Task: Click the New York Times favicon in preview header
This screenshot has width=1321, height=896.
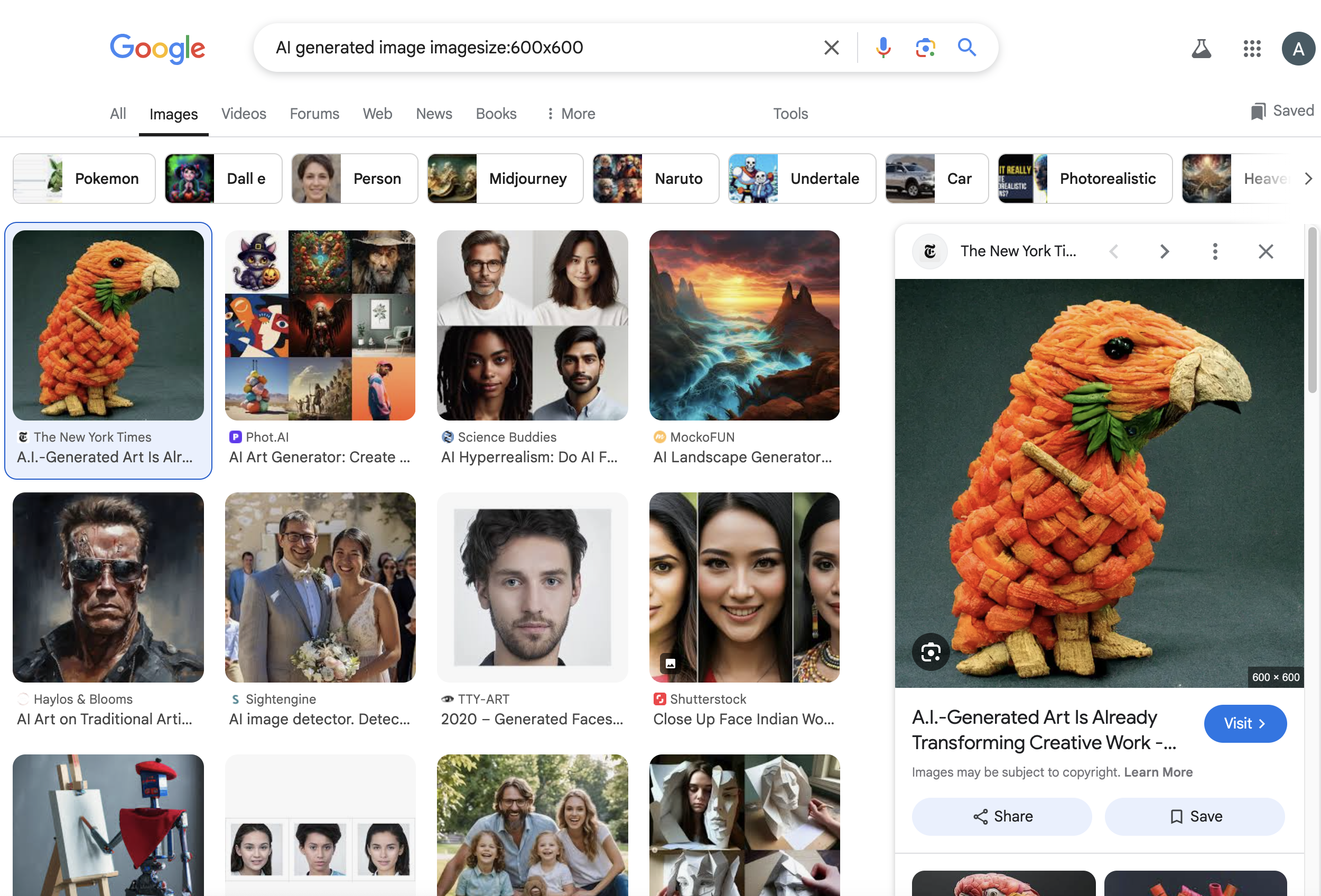Action: pos(930,251)
